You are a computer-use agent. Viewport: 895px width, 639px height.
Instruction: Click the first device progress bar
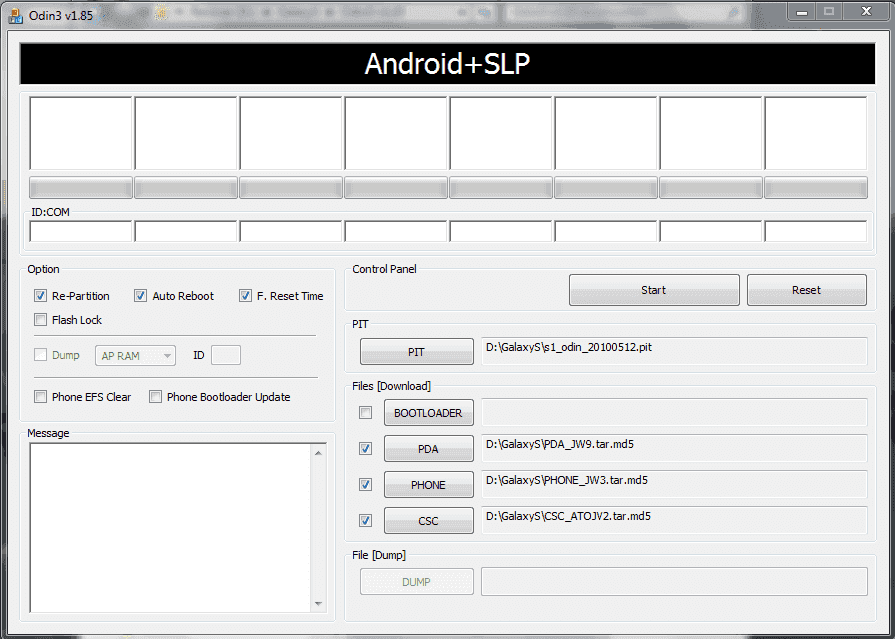click(x=81, y=187)
